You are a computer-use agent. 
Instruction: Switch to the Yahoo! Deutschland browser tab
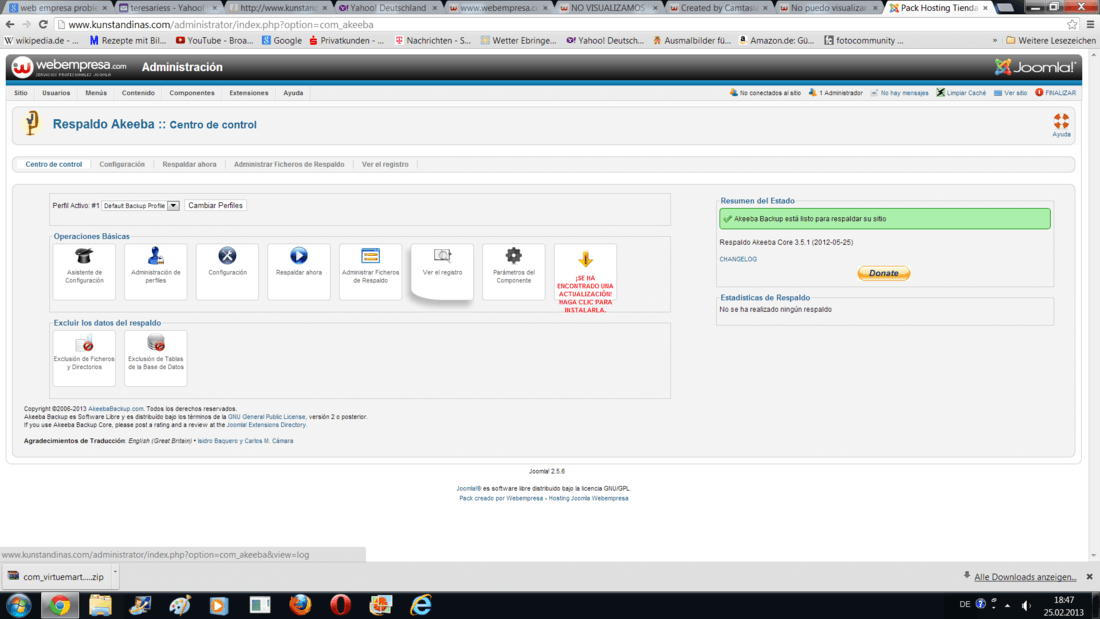coord(388,8)
